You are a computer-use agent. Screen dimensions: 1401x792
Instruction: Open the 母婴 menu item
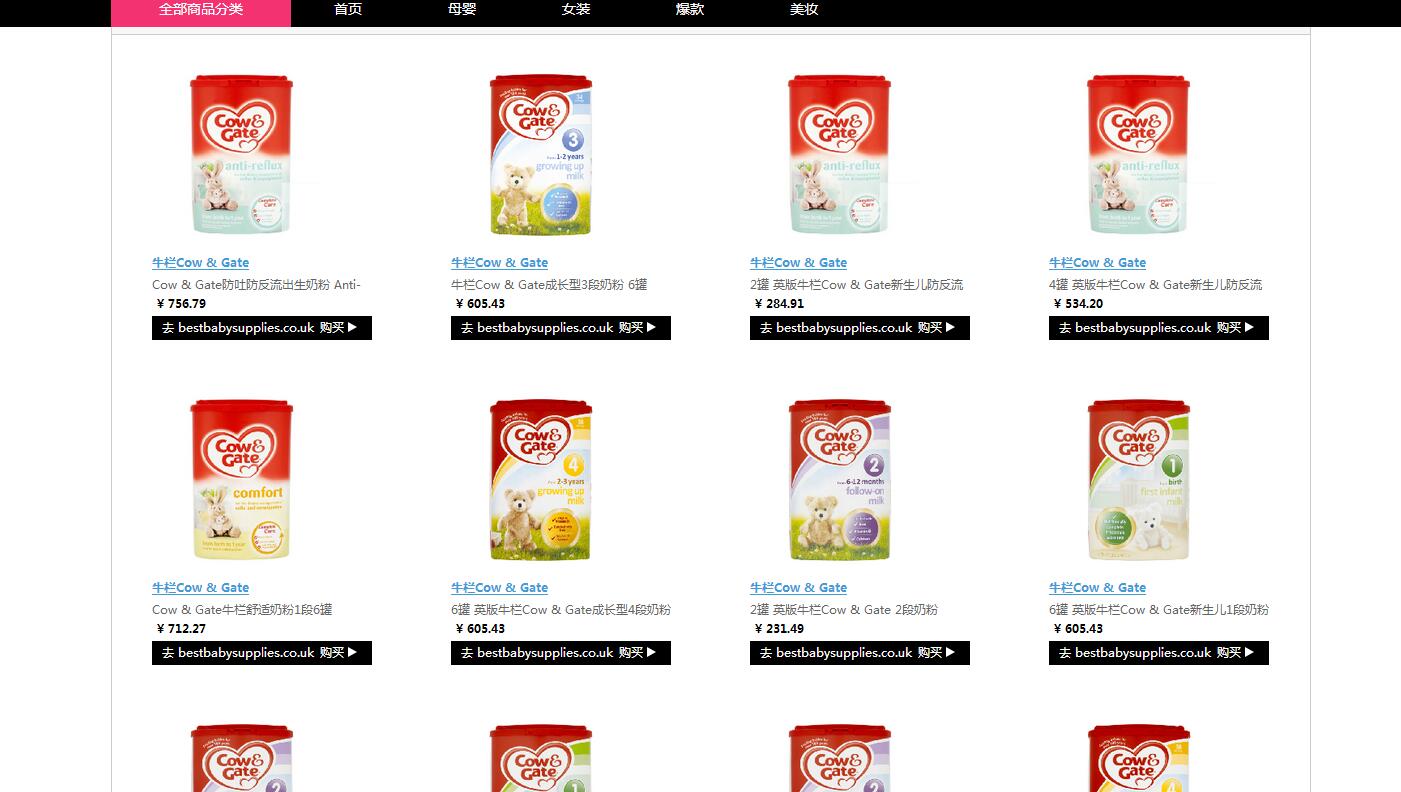462,10
